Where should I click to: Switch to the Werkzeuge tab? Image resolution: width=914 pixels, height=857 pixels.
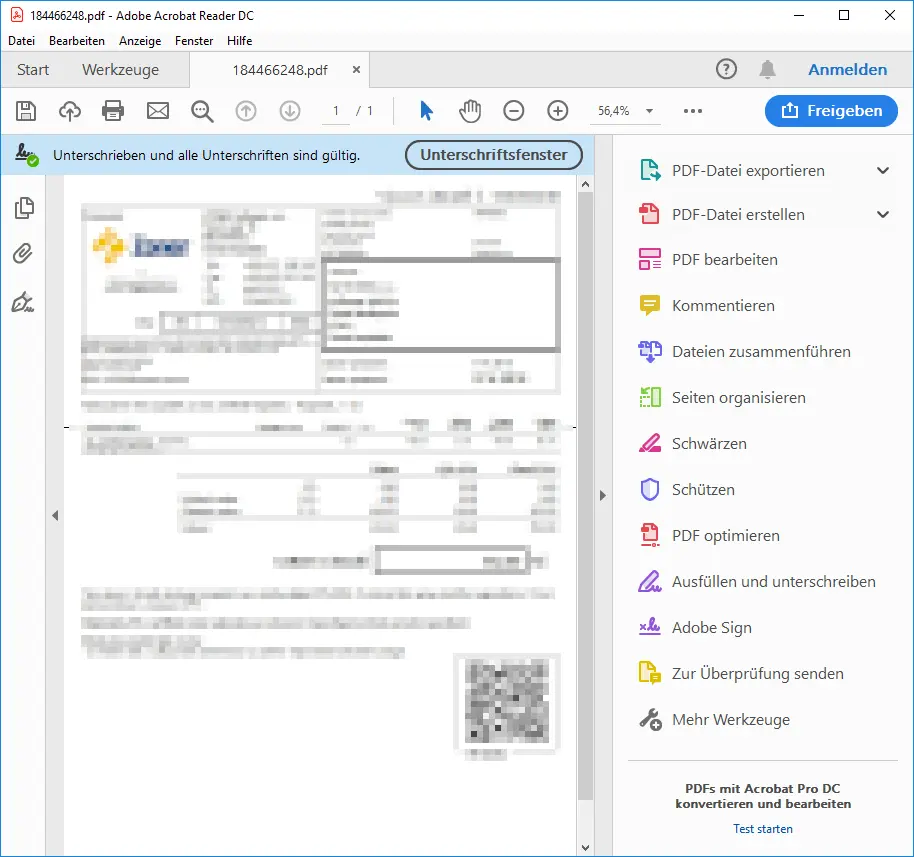[x=121, y=70]
